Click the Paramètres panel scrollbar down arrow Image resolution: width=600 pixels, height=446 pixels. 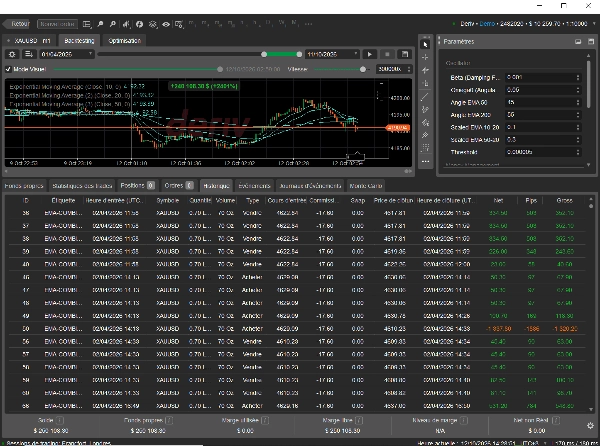coord(588,165)
